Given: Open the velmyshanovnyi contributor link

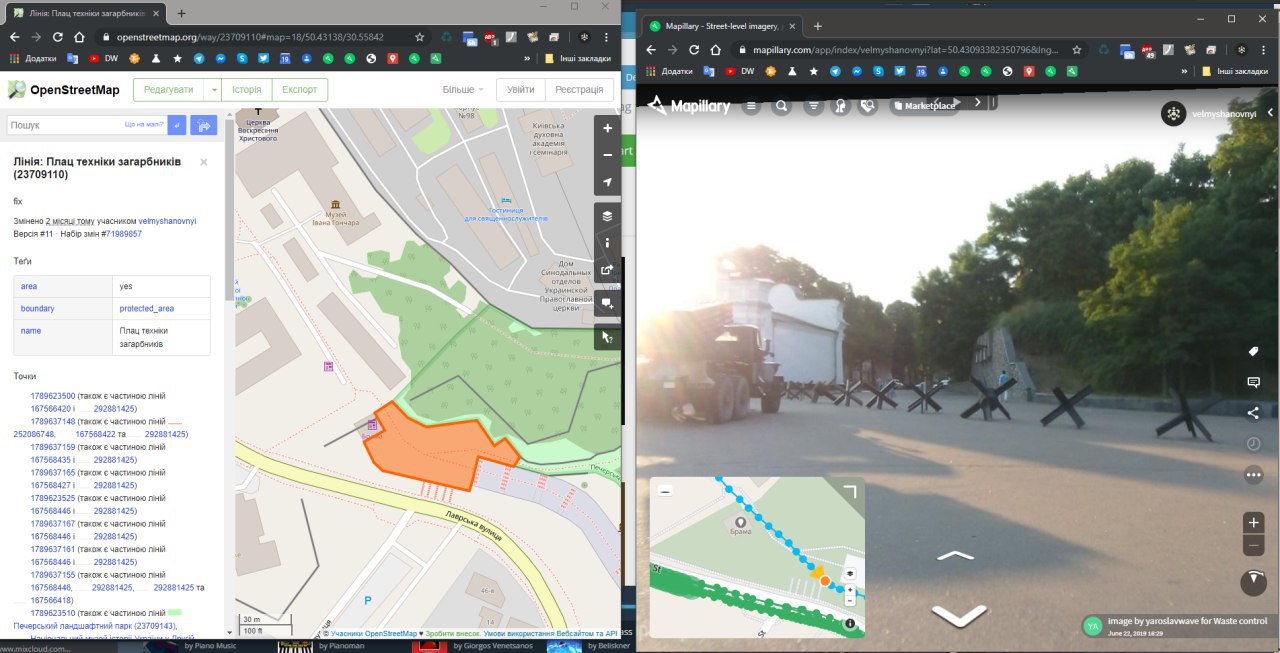Looking at the screenshot, I should (167, 220).
